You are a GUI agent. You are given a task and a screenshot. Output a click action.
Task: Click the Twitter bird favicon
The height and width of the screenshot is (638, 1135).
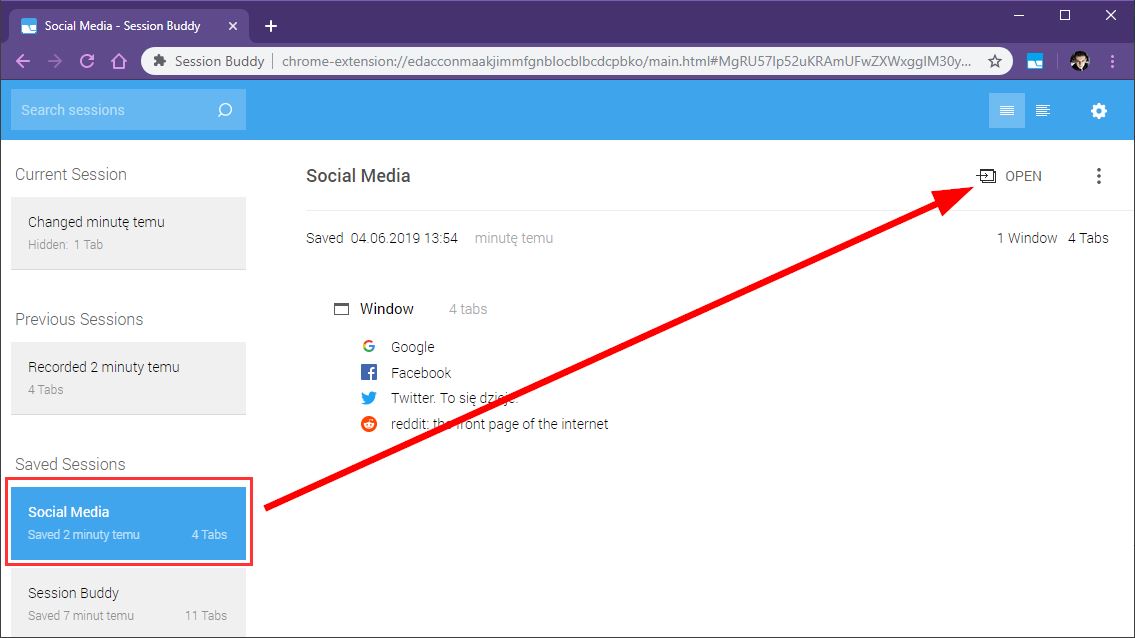coord(369,398)
